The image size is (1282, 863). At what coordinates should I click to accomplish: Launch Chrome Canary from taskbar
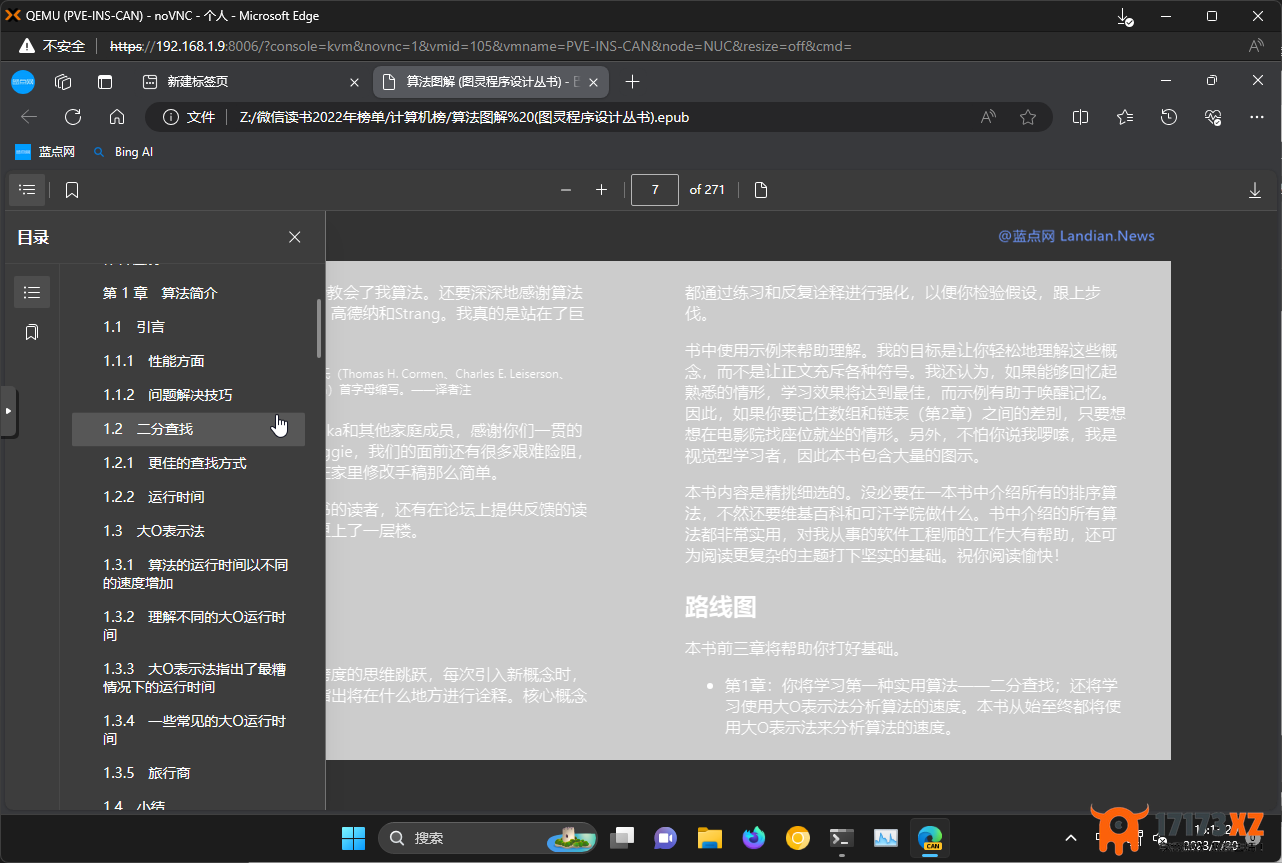coord(798,838)
